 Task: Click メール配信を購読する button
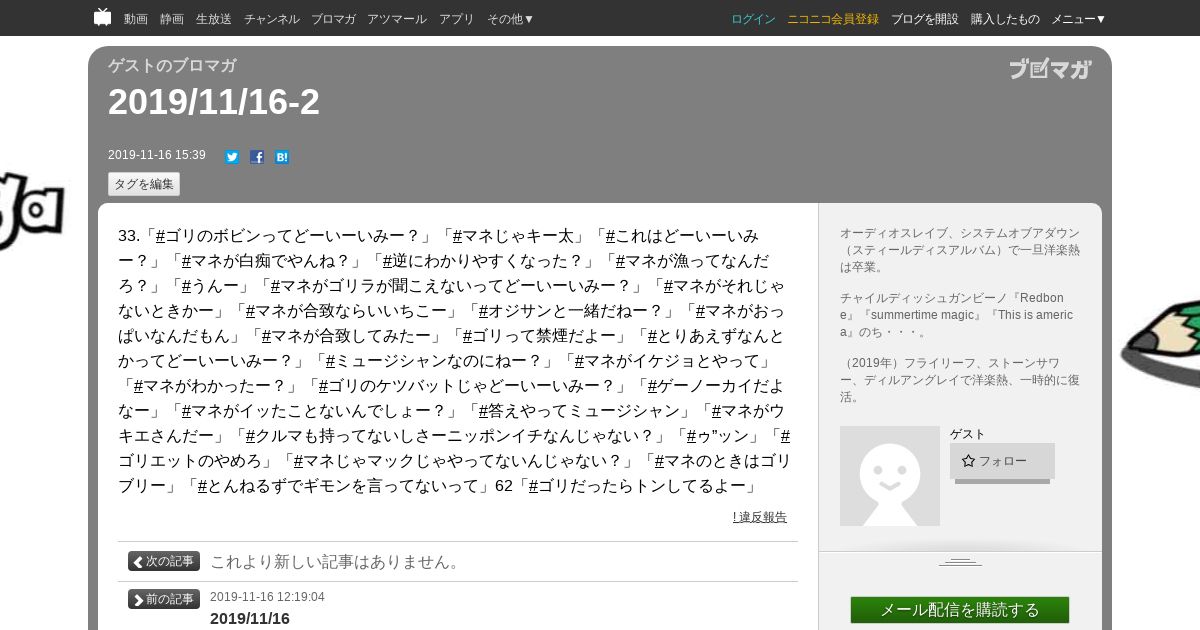(960, 610)
